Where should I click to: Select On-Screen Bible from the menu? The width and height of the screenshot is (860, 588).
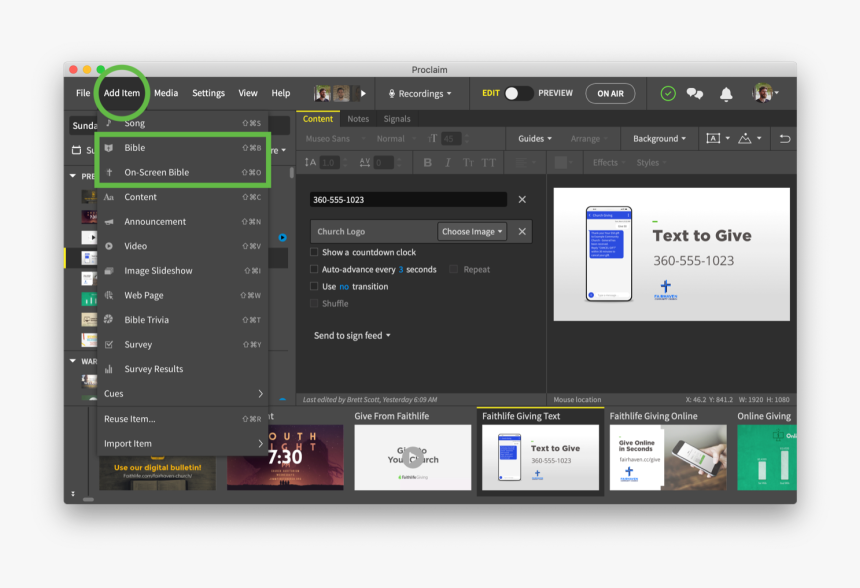pyautogui.click(x=156, y=172)
